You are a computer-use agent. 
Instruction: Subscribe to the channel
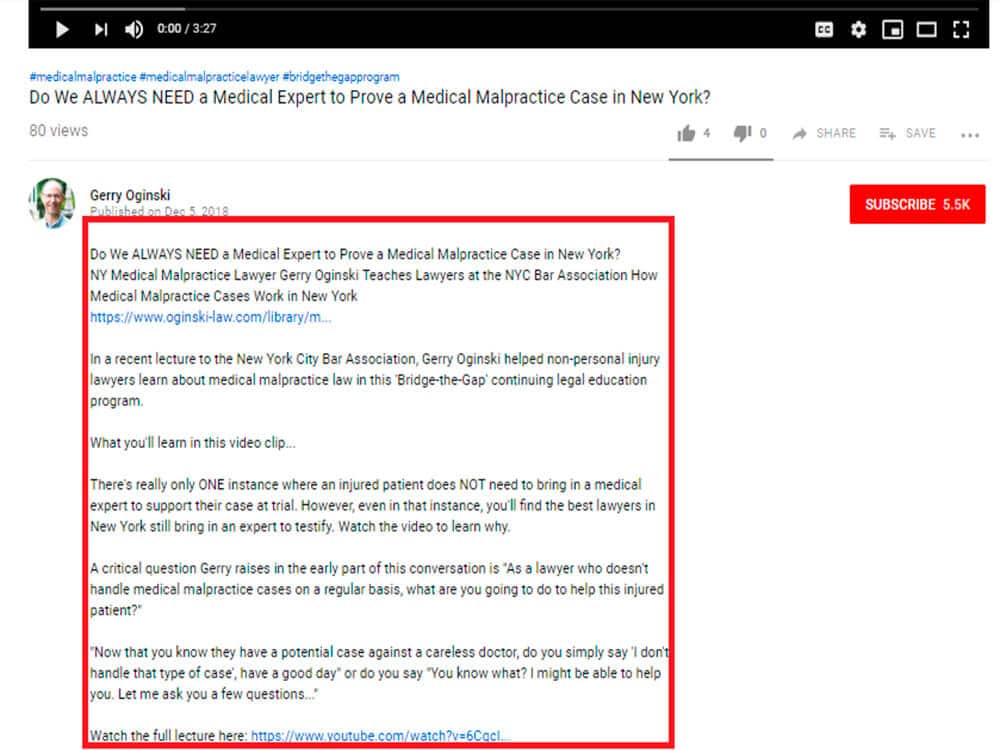pos(917,205)
